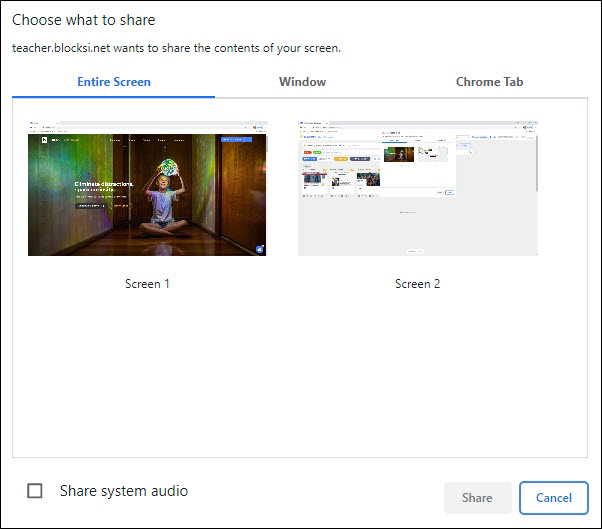602x529 pixels.
Task: Switch to the Entire Screen tab
Action: (114, 82)
